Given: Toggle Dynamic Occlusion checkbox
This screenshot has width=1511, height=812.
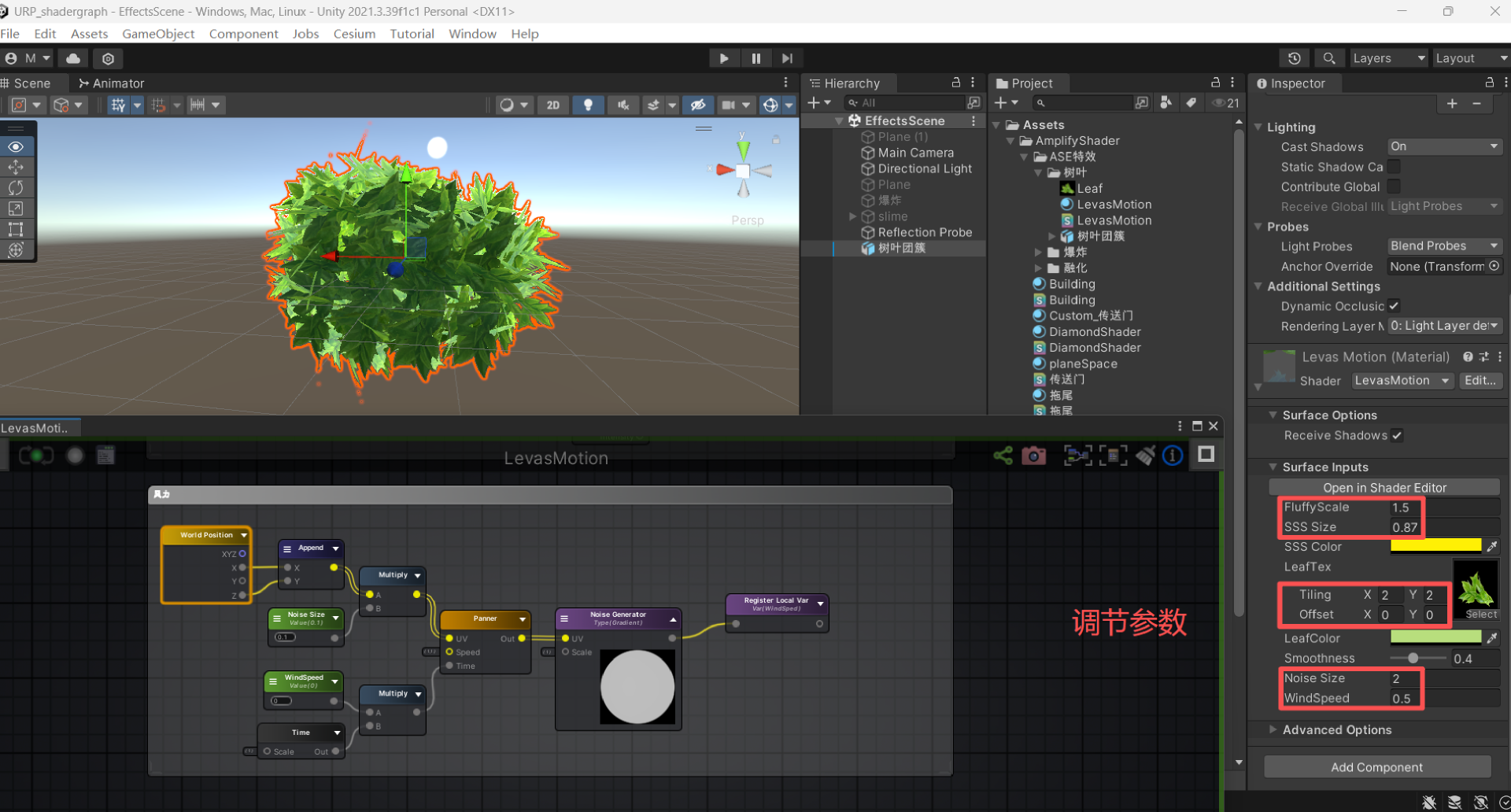Looking at the screenshot, I should point(1394,305).
